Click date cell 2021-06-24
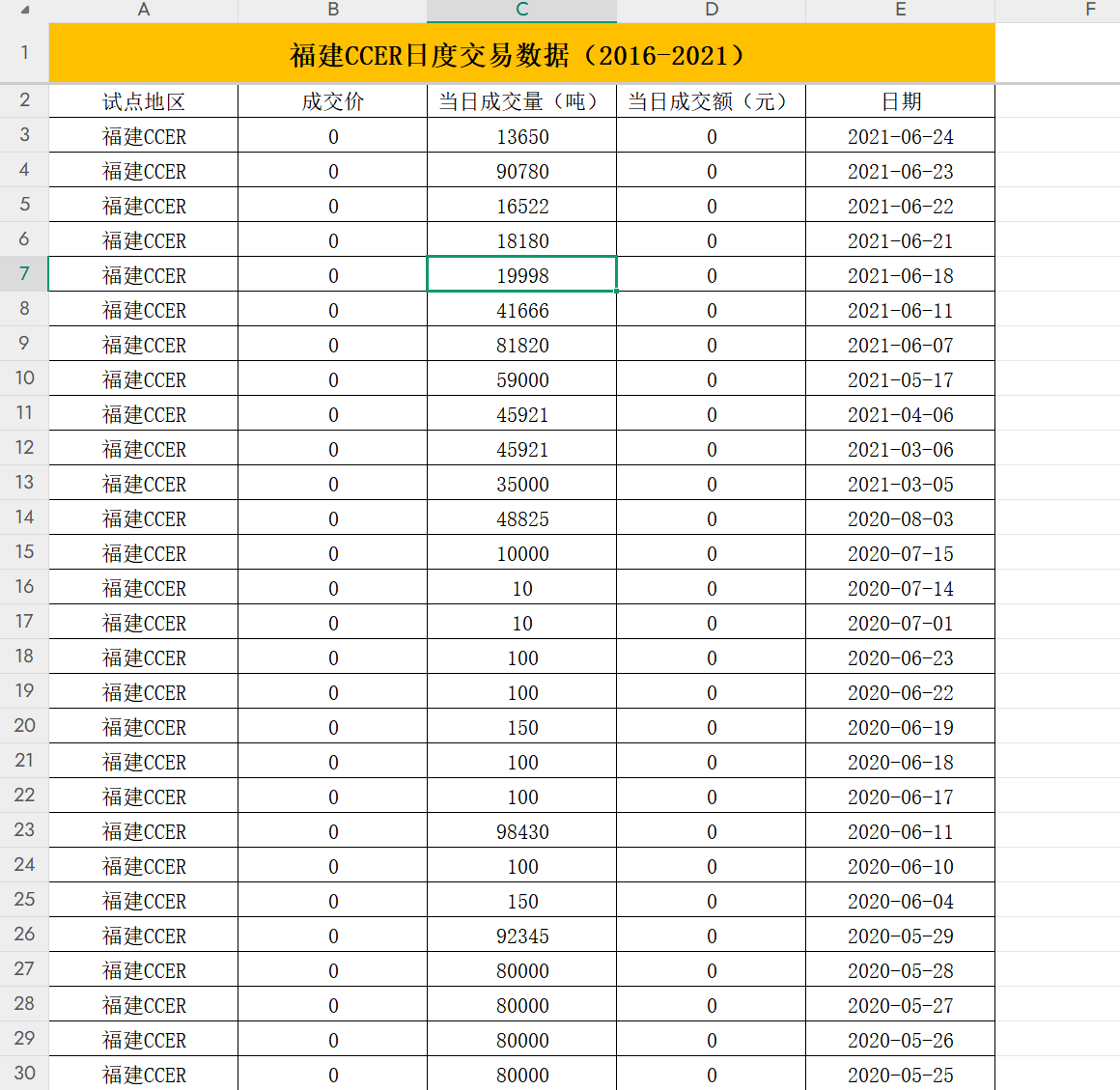This screenshot has width=1120, height=1090. coord(900,136)
